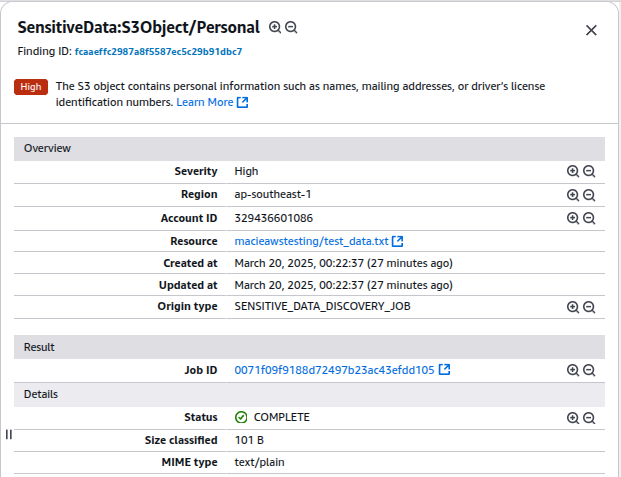Viewport: 621px width, 477px height.
Task: Exclude filter for Origin type row
Action: (x=589, y=307)
